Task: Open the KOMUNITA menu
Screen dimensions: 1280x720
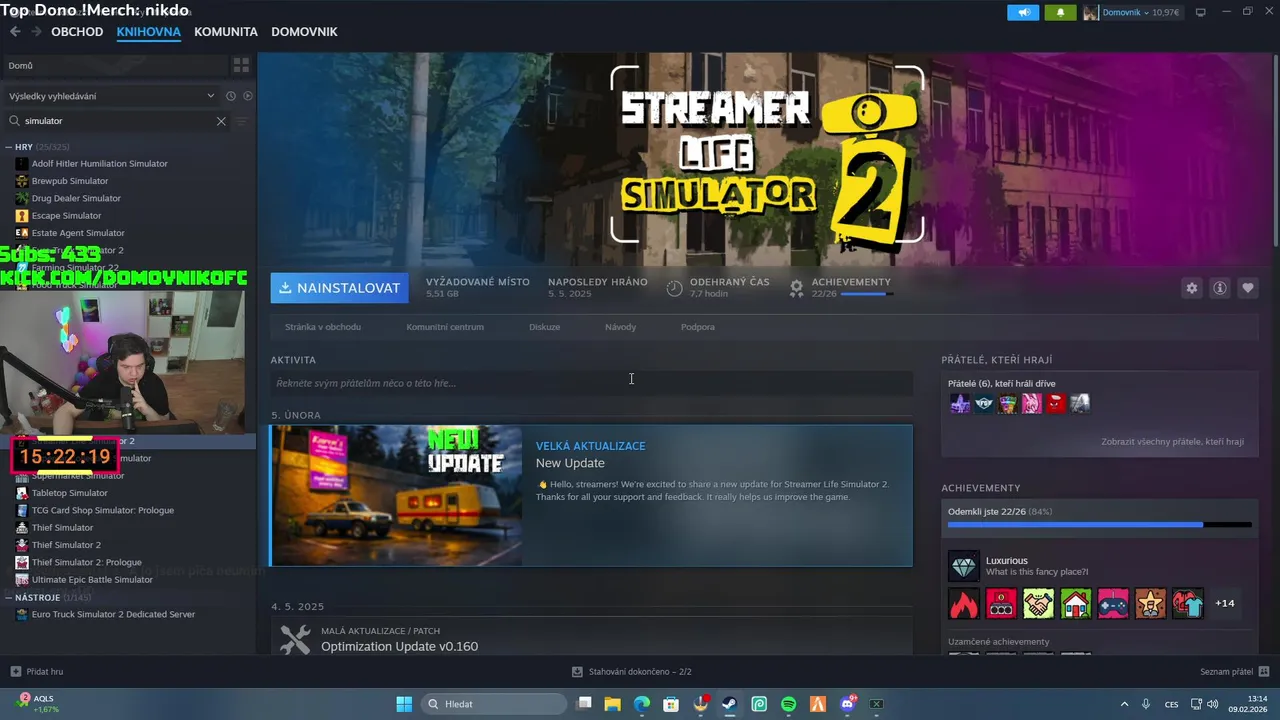Action: pyautogui.click(x=226, y=32)
